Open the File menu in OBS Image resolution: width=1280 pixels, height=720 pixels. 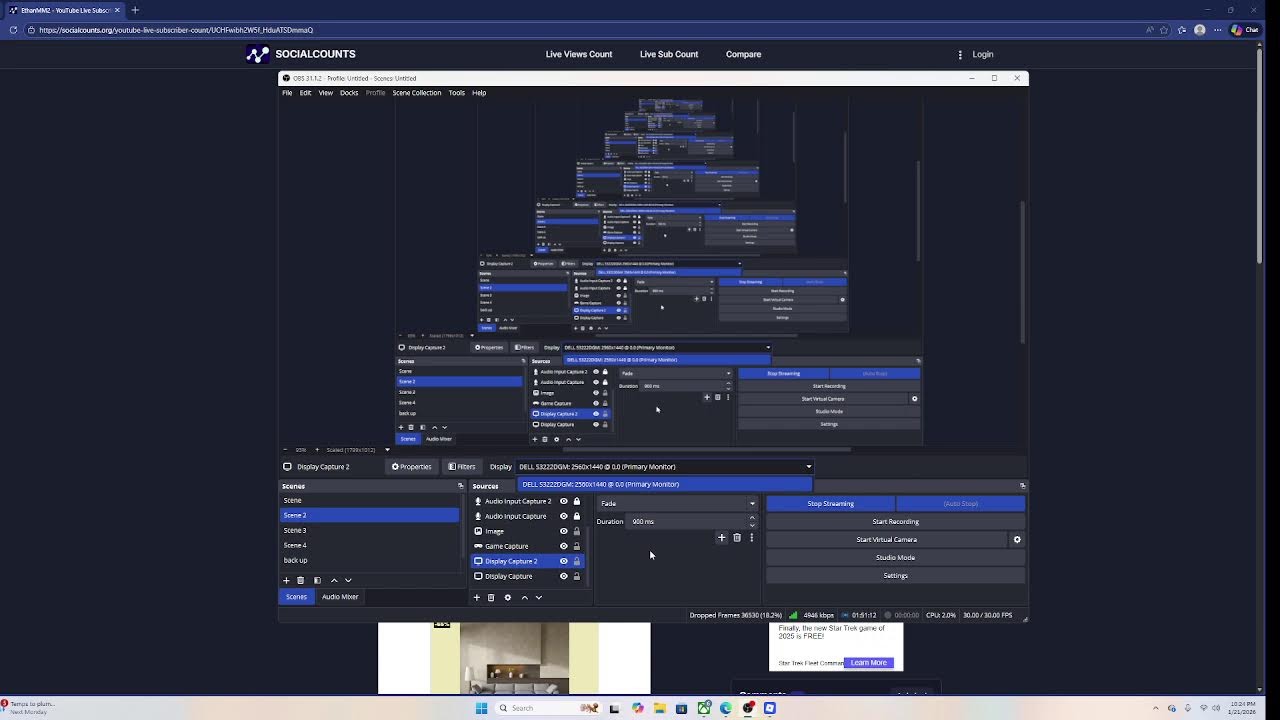click(x=287, y=93)
